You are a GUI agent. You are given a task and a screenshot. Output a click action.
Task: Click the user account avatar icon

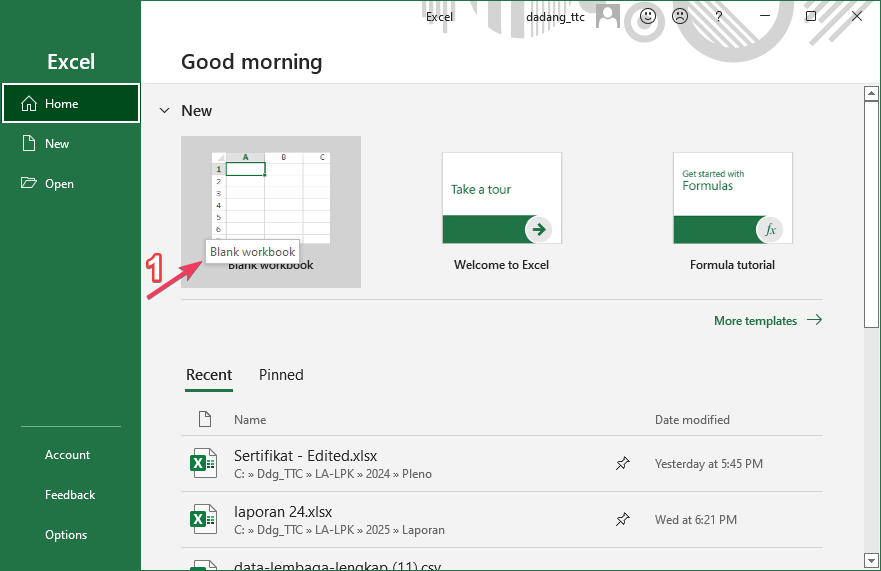pyautogui.click(x=608, y=17)
